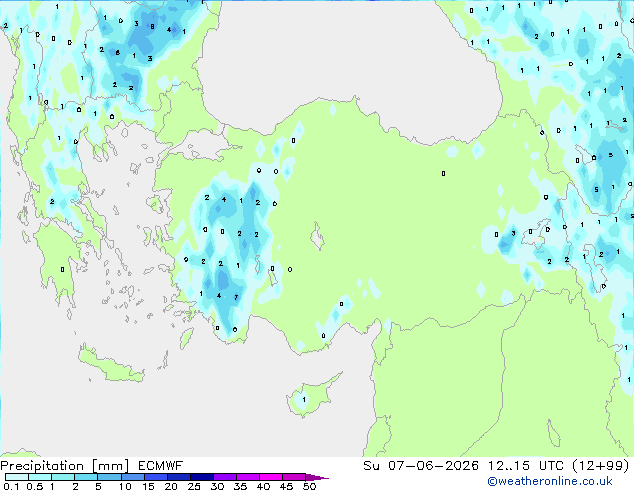634x490 pixels.
Task: Click the 20–25 mm legend swatch
Action: (x=179, y=477)
